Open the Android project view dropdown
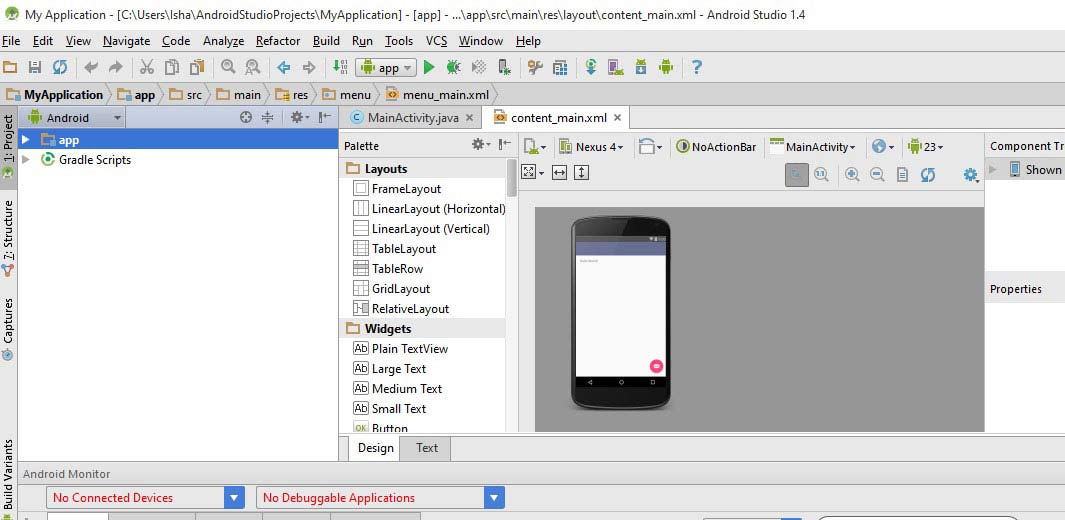 [x=74, y=117]
